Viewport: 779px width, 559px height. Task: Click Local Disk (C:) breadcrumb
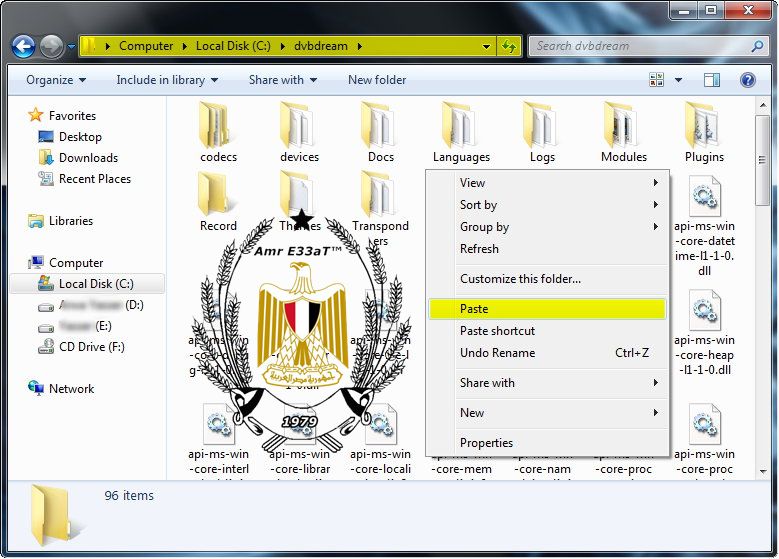(233, 46)
